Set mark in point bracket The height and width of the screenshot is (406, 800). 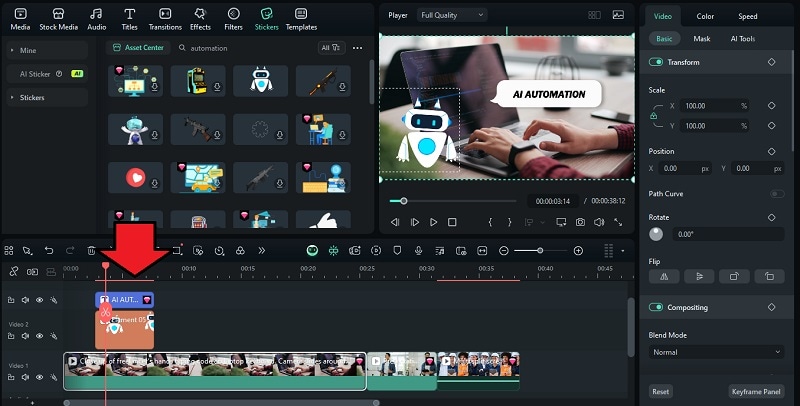pyautogui.click(x=490, y=222)
